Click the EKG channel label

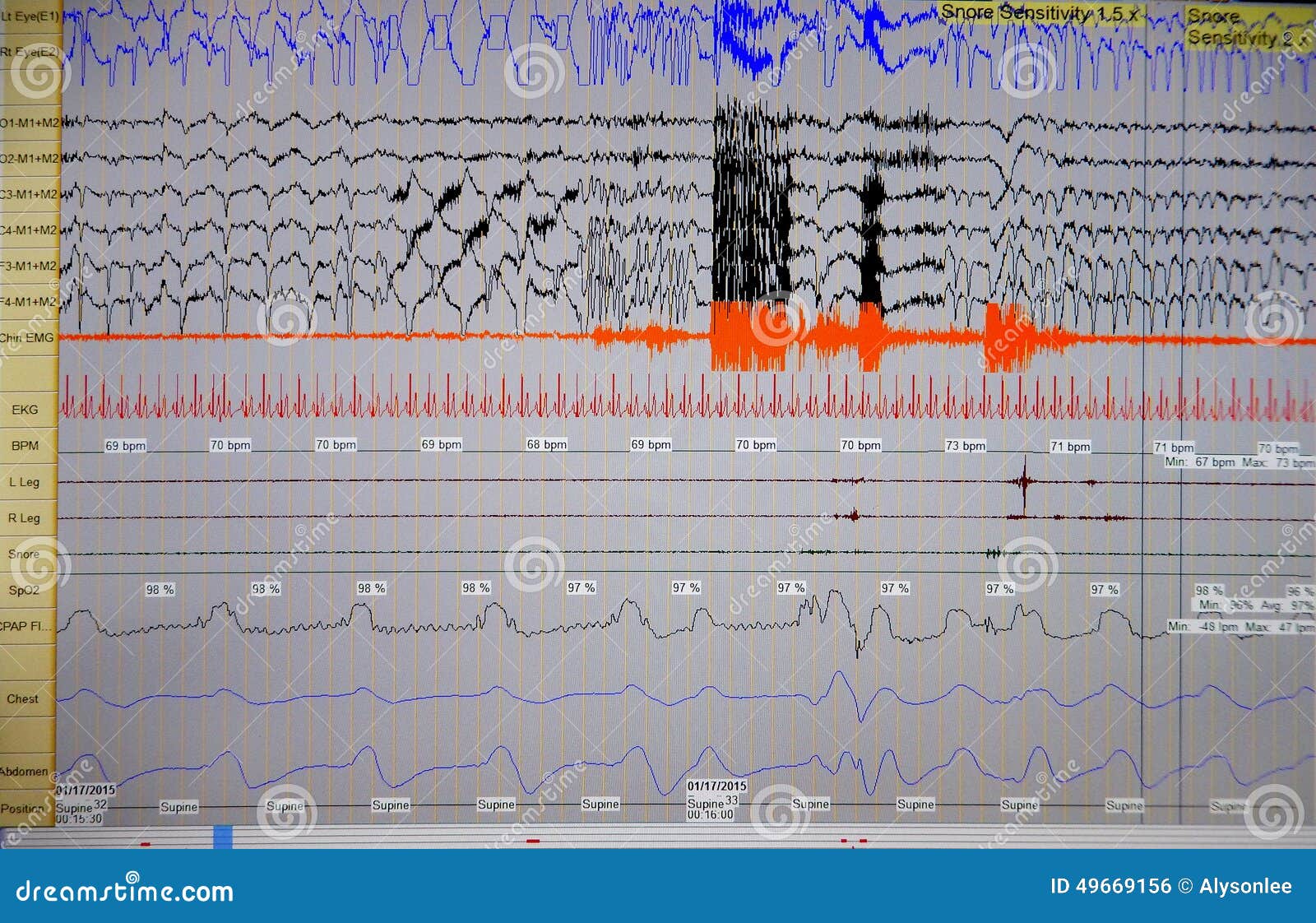tap(25, 409)
